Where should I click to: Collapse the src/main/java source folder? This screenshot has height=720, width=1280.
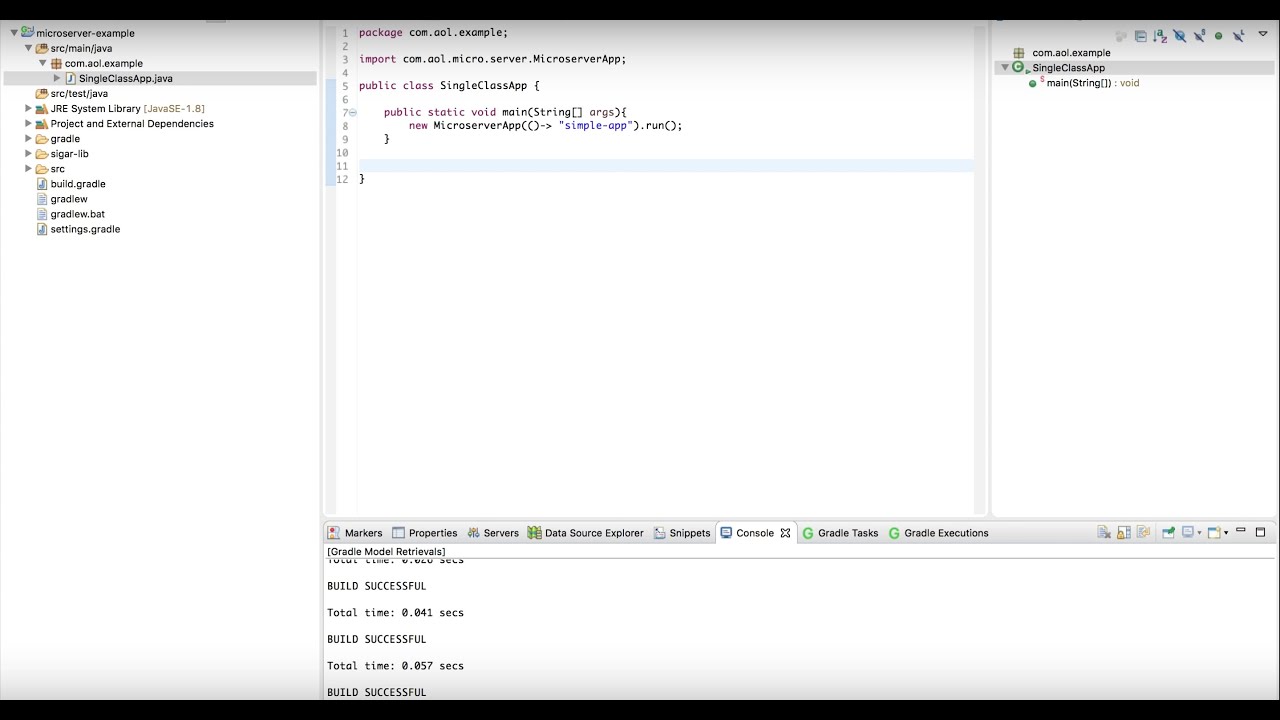point(29,48)
